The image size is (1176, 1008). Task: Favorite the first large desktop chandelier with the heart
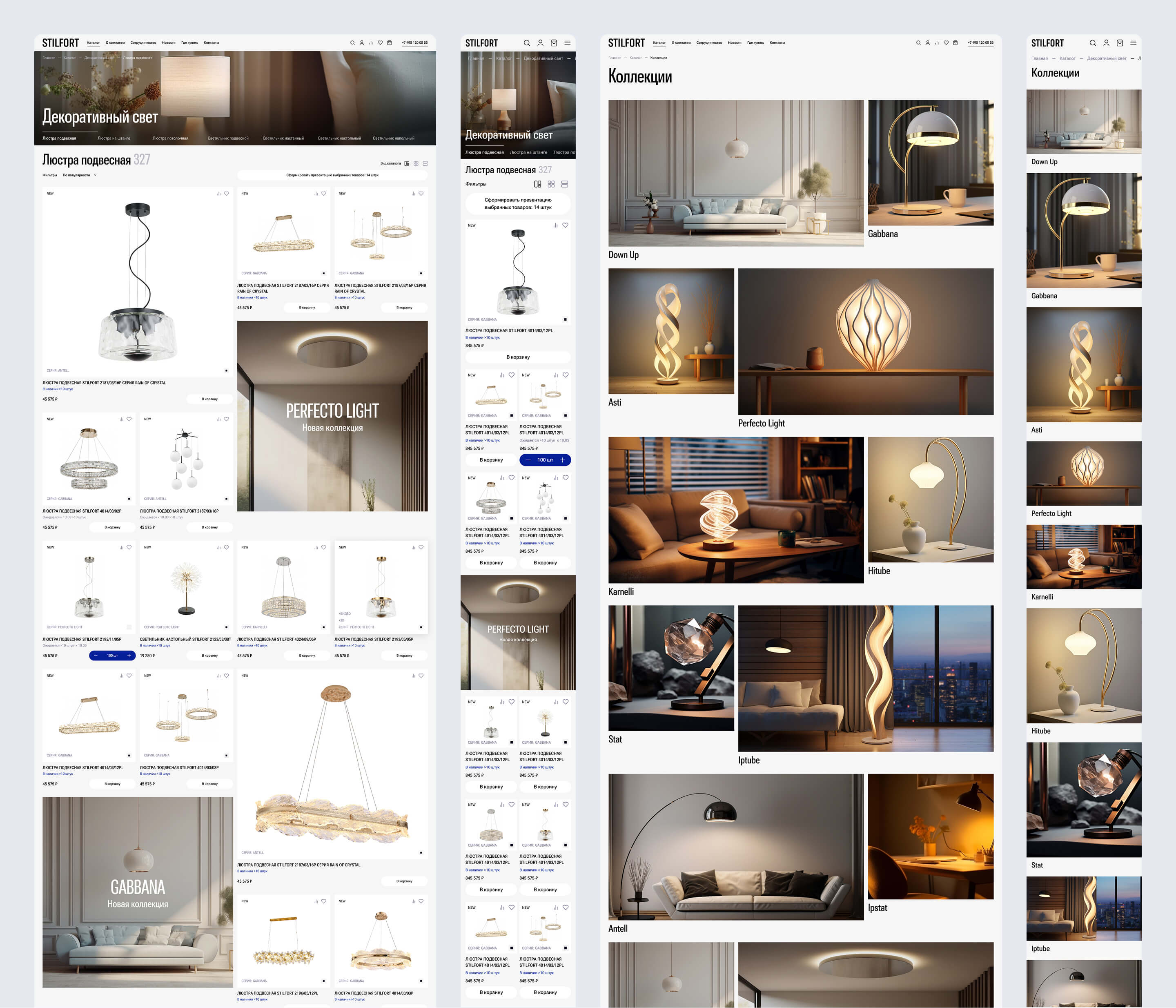tap(227, 194)
